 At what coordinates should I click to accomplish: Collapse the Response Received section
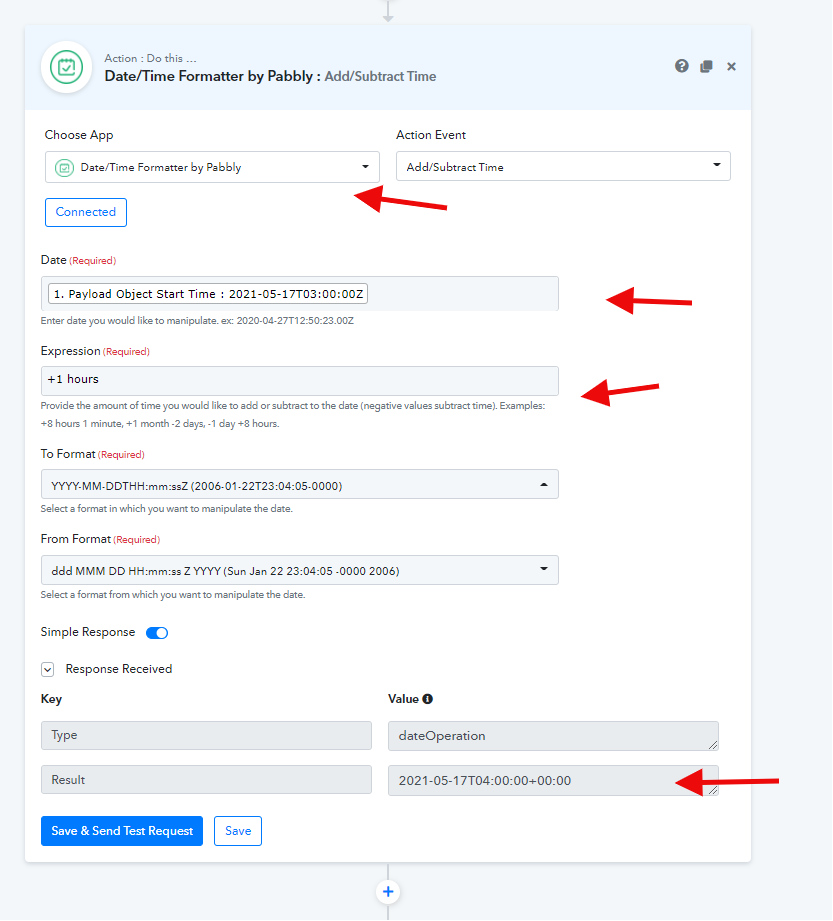[x=48, y=669]
